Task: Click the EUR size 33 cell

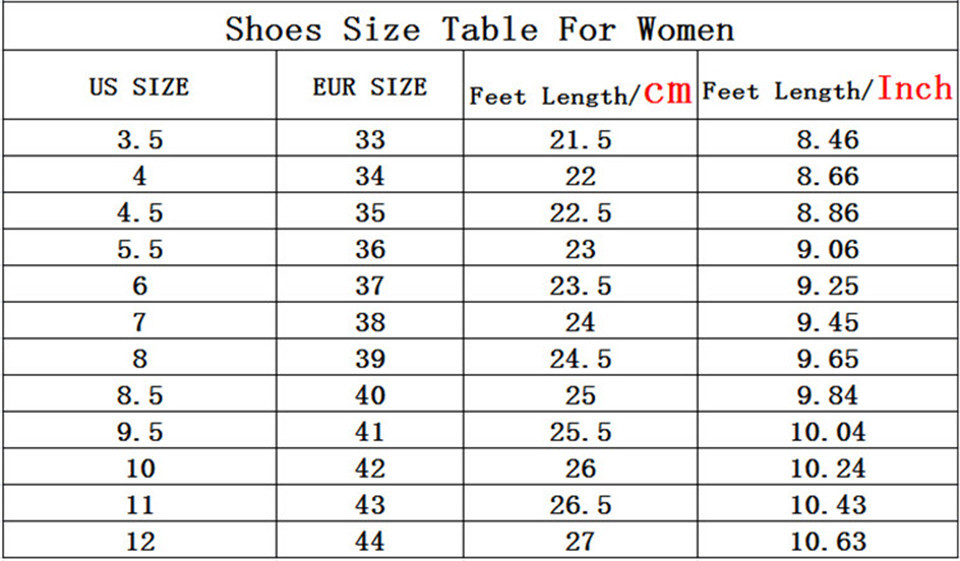Action: [369, 140]
